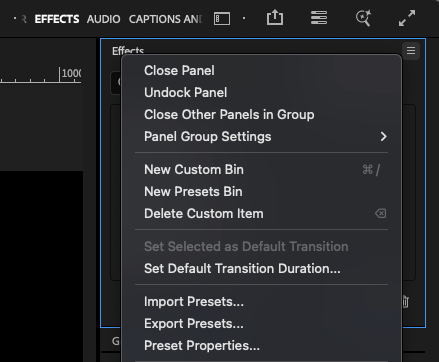Open the workspaces layout icon
Image resolution: width=439 pixels, height=362 pixels.
[x=319, y=18]
